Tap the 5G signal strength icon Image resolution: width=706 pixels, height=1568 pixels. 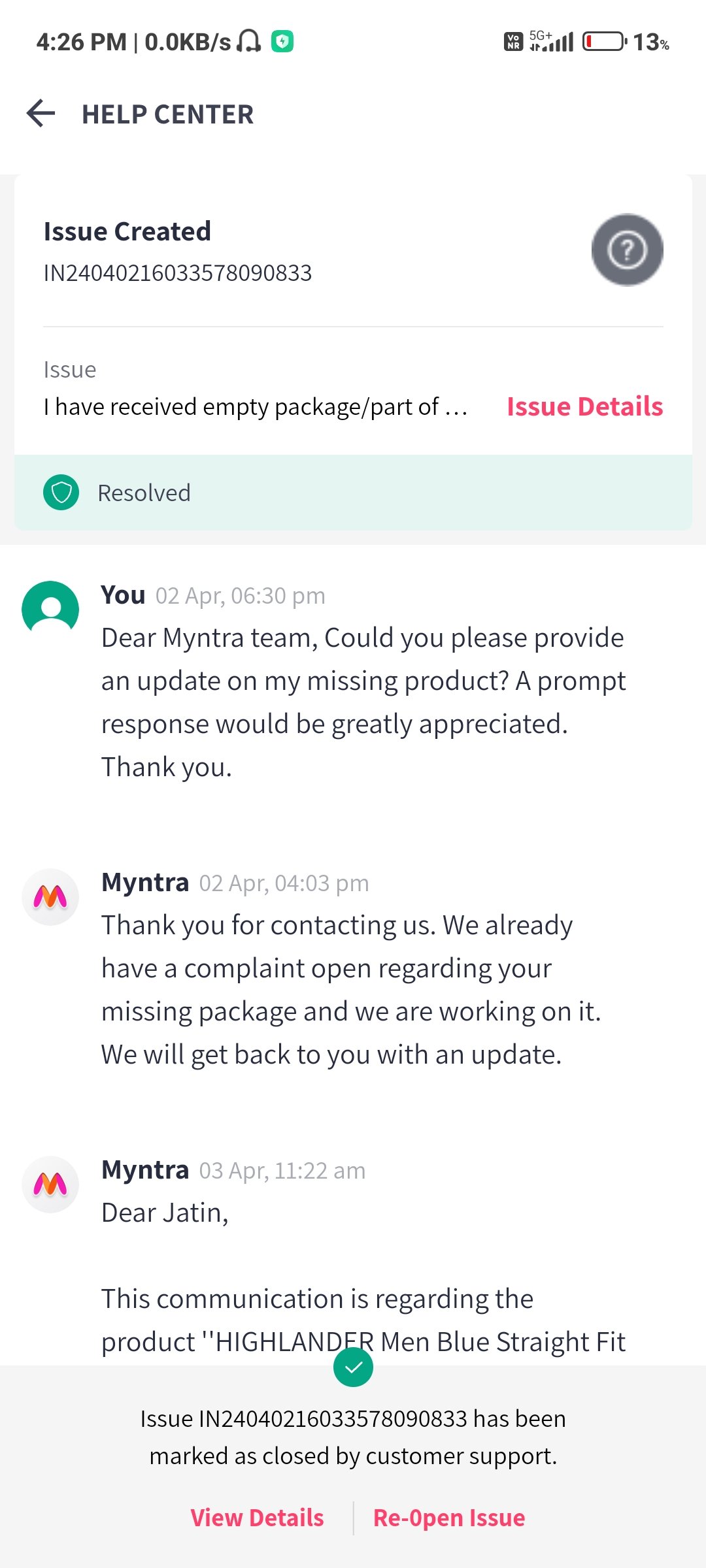tap(552, 42)
